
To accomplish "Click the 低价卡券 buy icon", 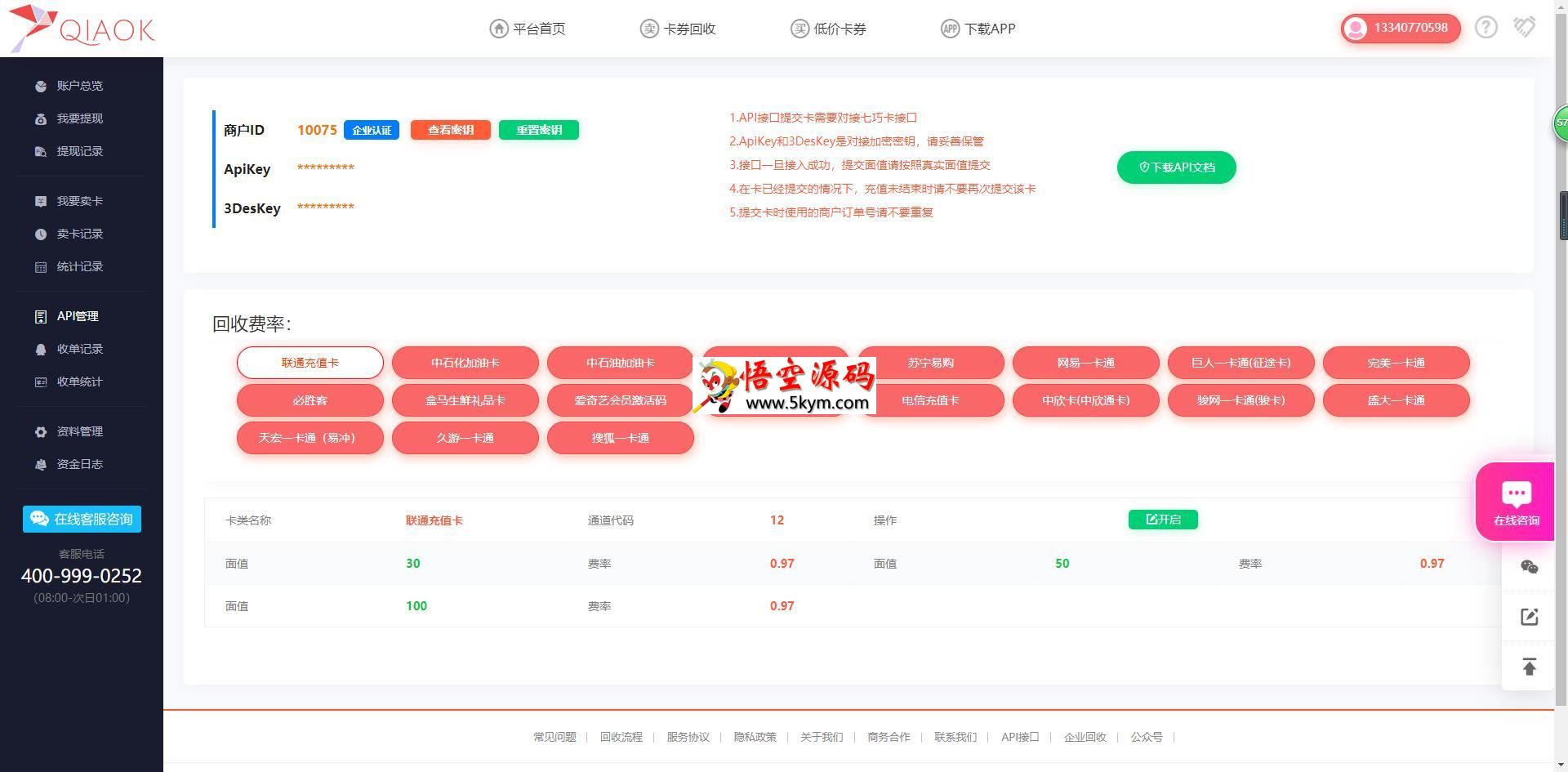I will [x=800, y=29].
